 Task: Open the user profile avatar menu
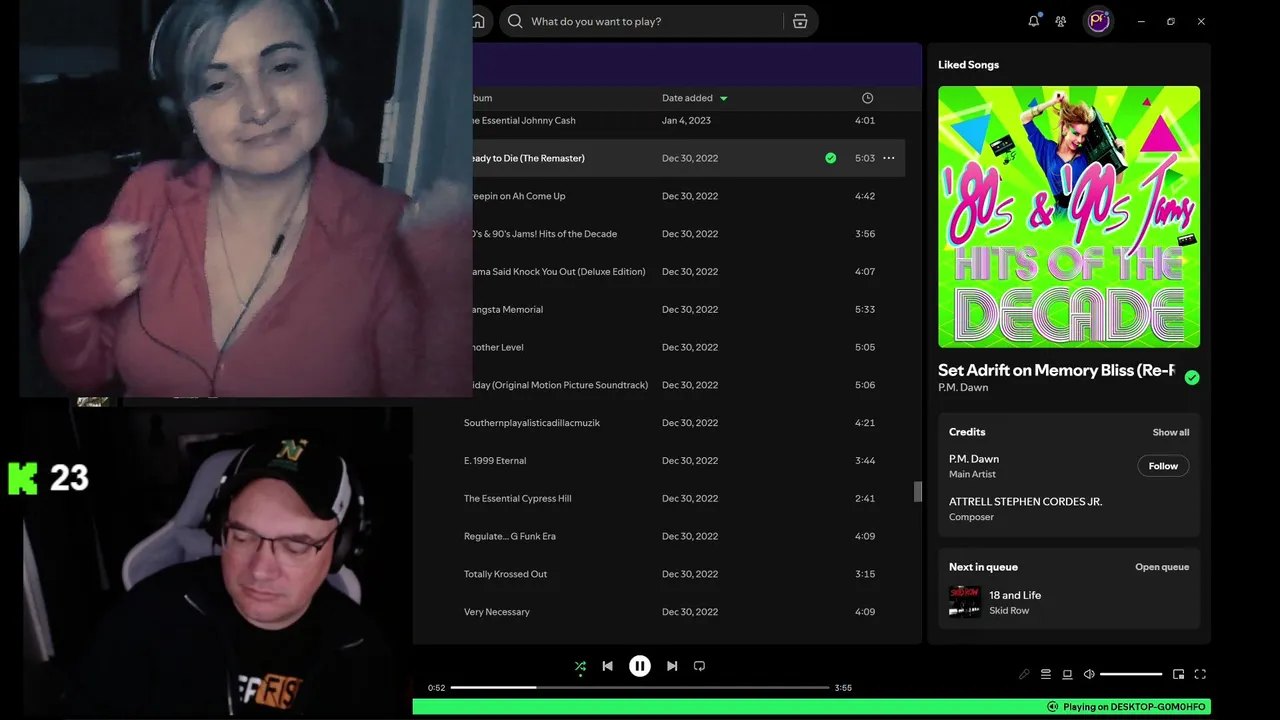(1099, 21)
